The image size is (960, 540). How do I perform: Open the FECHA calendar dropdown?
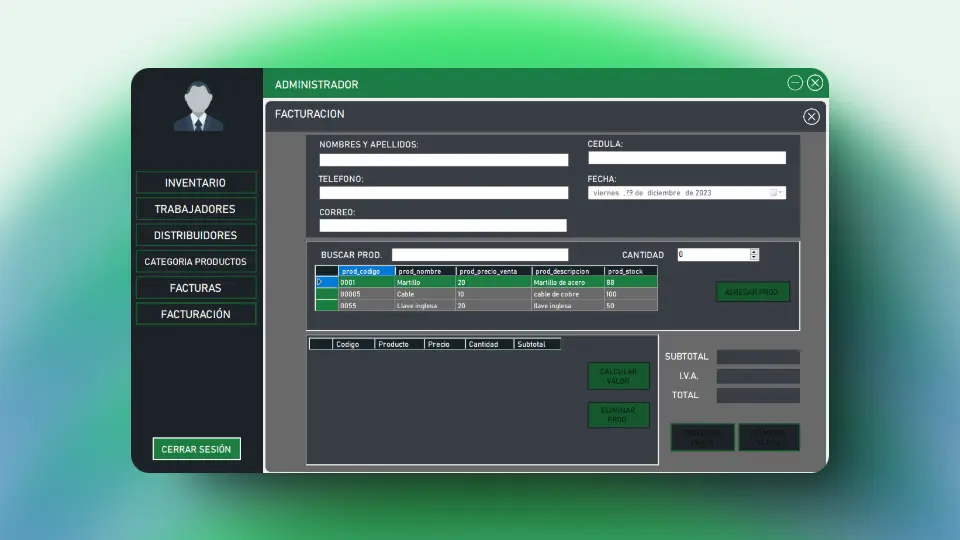[776, 193]
